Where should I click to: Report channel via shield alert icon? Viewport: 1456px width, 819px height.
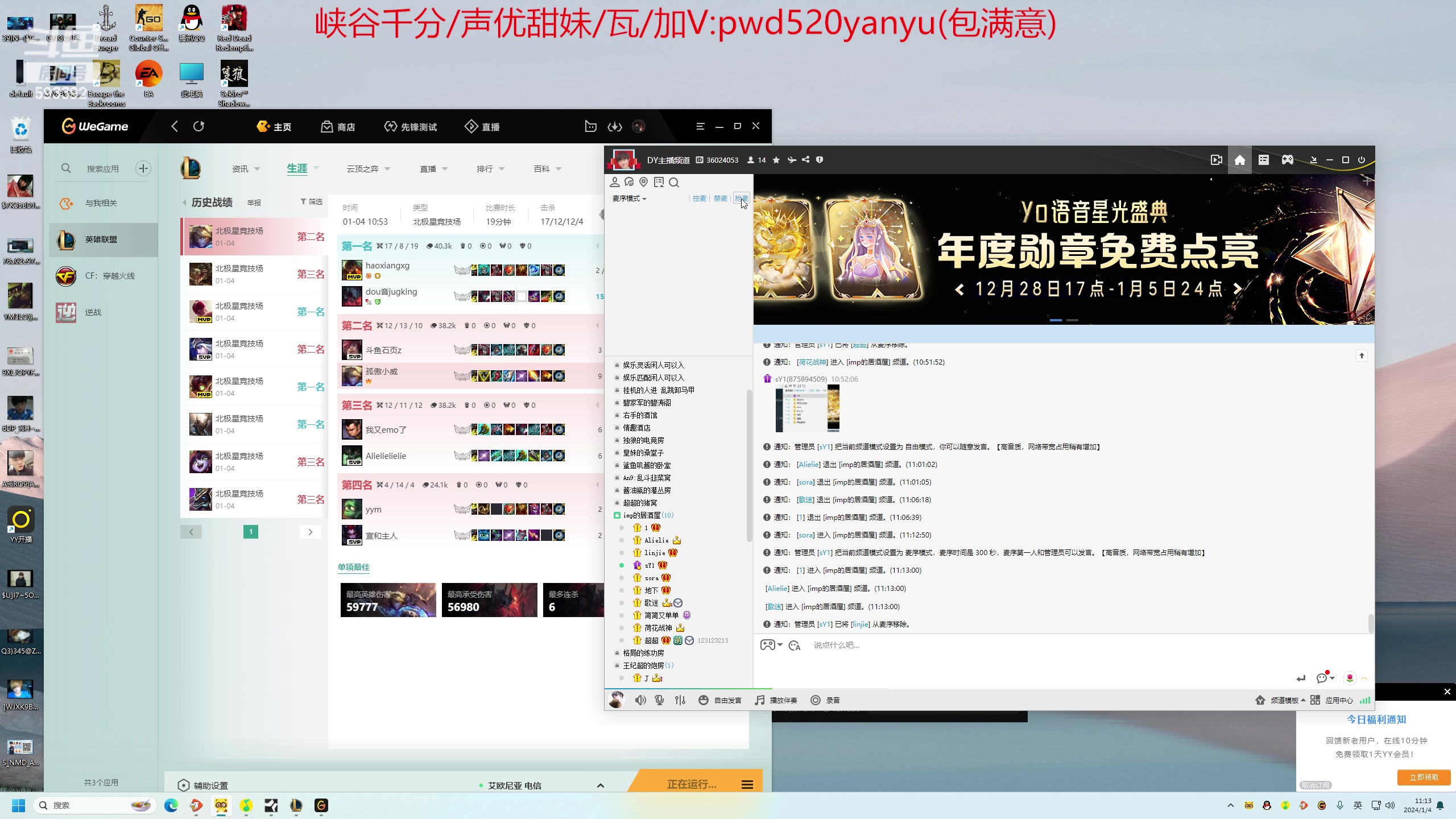click(x=820, y=160)
